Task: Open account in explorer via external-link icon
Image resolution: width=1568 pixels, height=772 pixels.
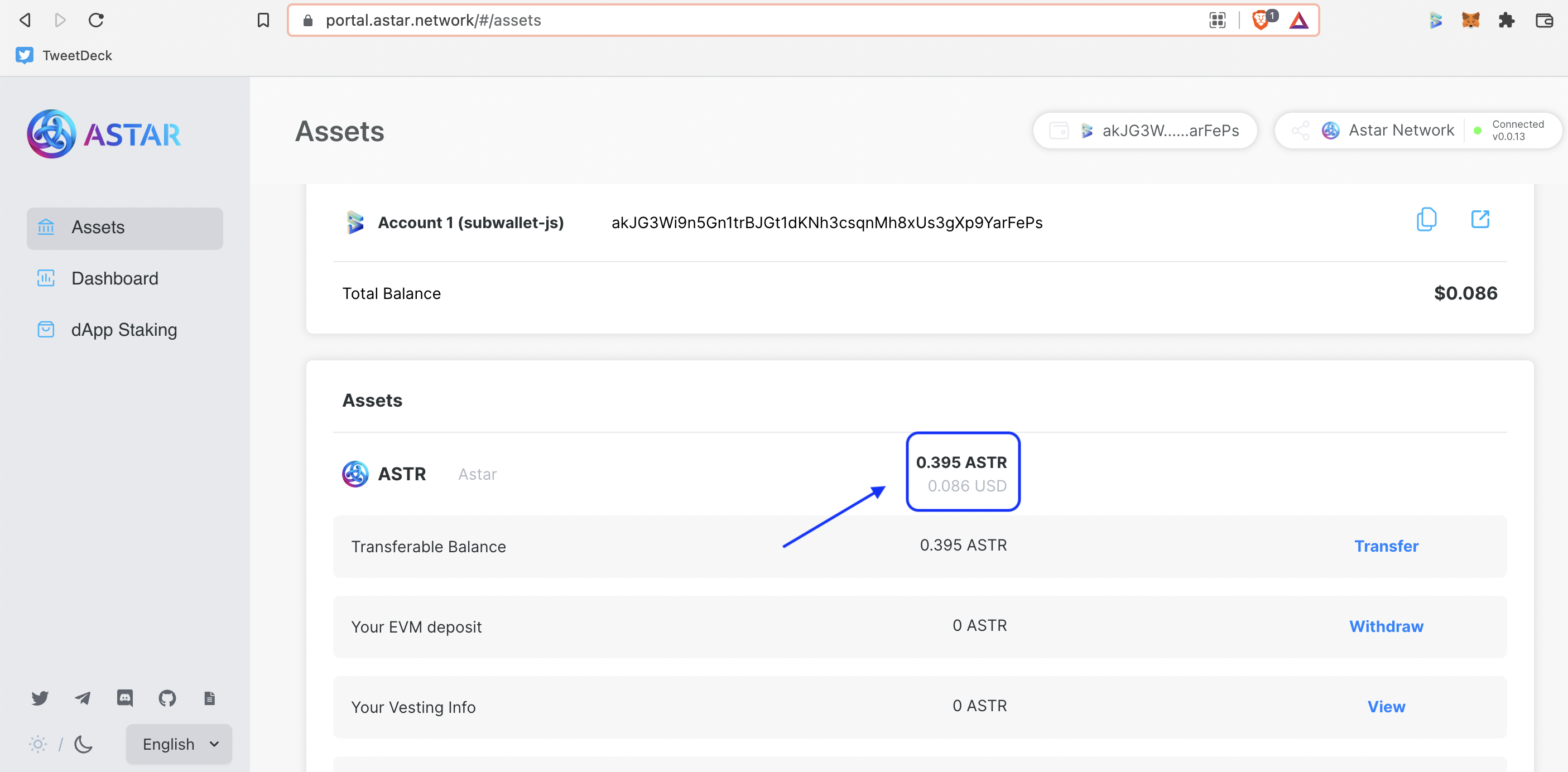Action: pyautogui.click(x=1480, y=219)
